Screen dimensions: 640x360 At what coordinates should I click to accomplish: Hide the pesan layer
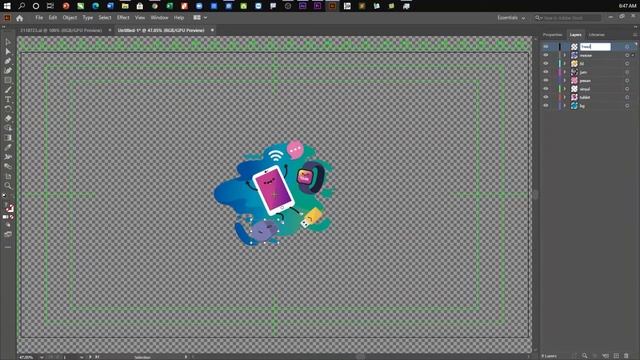point(546,80)
